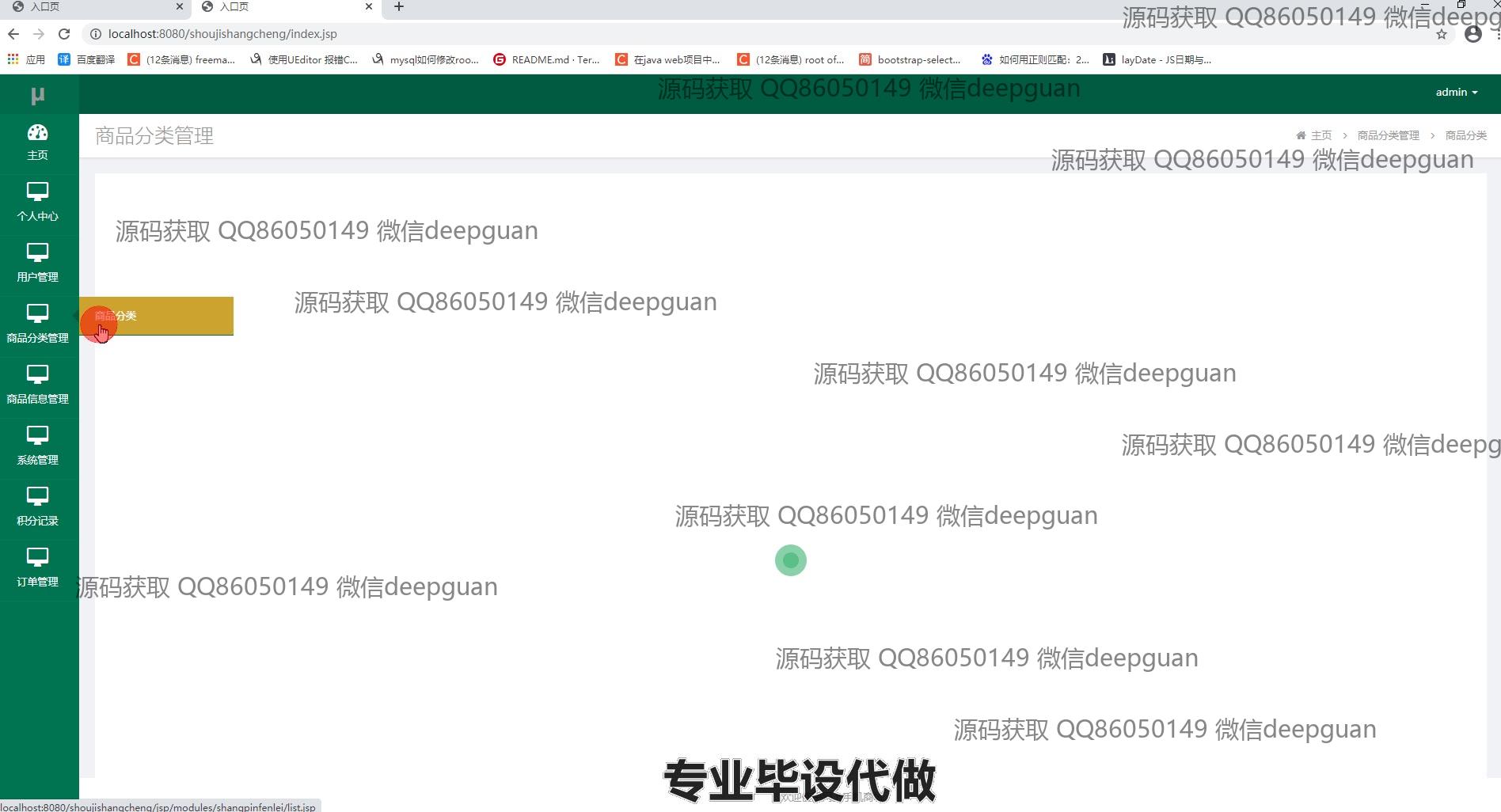Select the 订单管理 sidebar icon
Viewport: 1501px width, 812px height.
click(x=37, y=557)
